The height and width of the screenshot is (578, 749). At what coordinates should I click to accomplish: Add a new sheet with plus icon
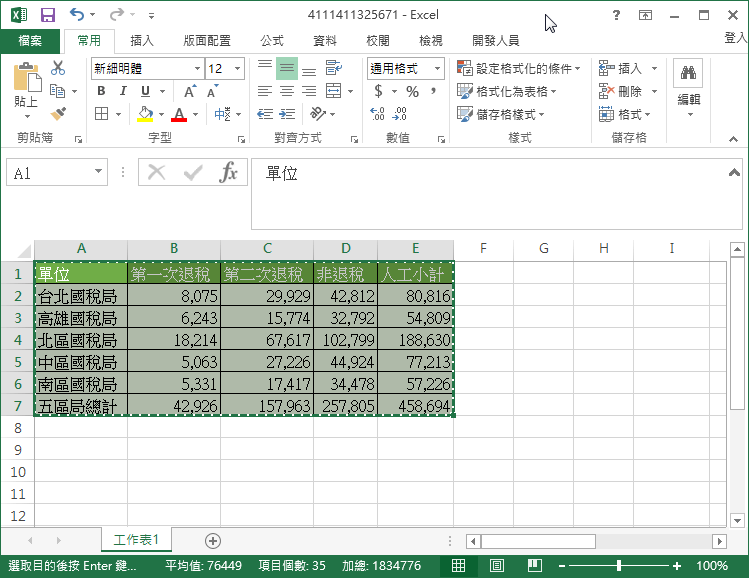213,541
